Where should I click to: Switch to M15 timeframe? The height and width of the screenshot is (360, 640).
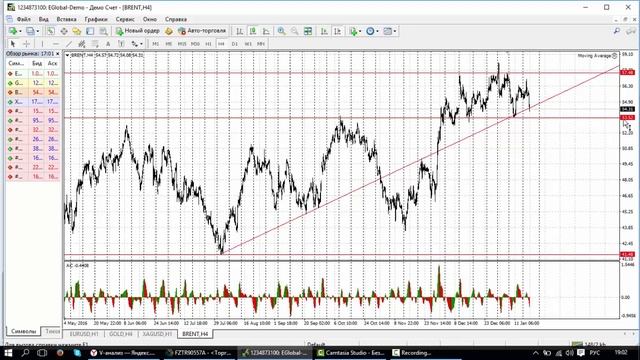pyautogui.click(x=182, y=44)
